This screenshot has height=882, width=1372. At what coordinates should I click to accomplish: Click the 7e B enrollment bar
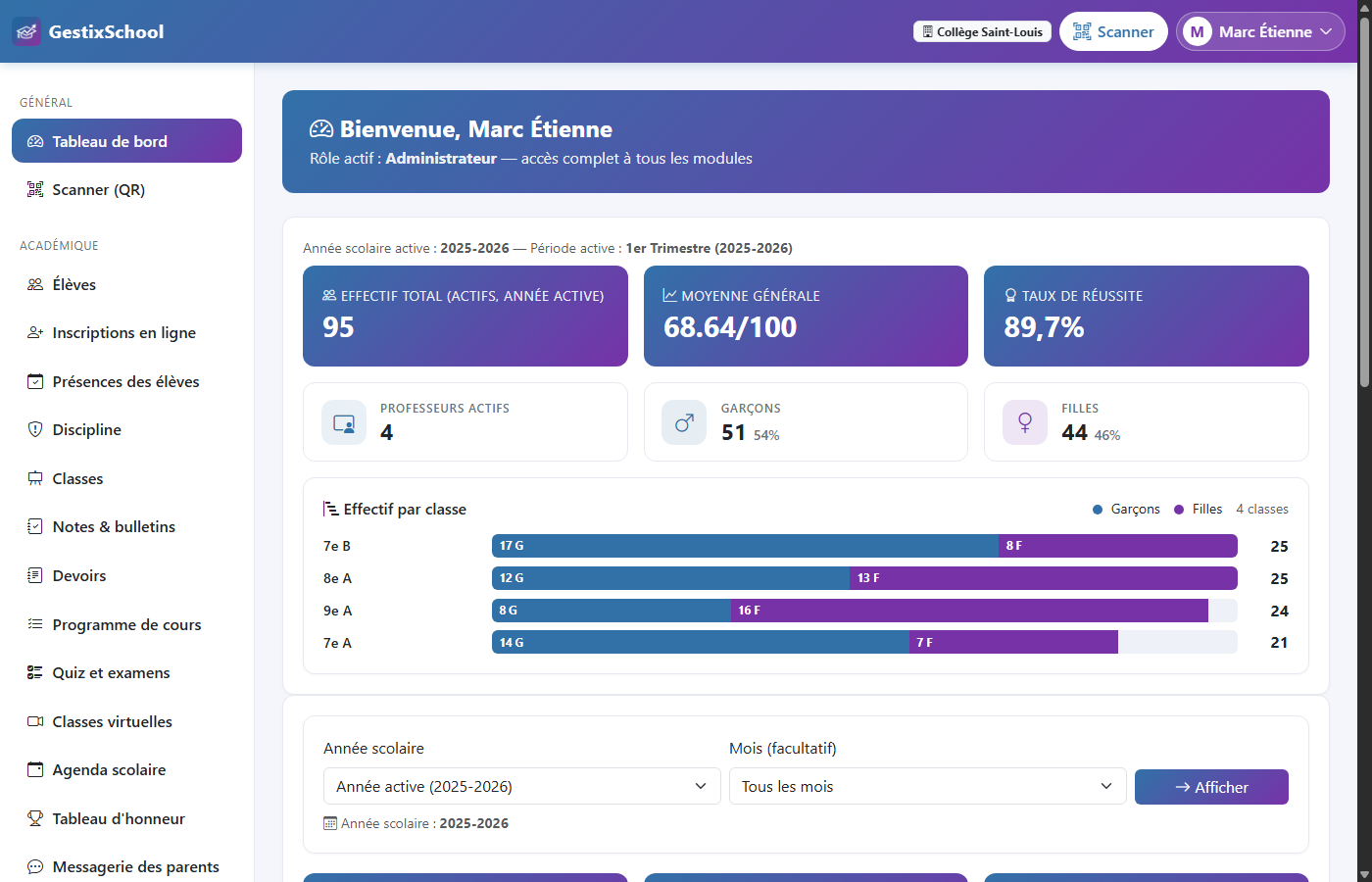point(864,546)
